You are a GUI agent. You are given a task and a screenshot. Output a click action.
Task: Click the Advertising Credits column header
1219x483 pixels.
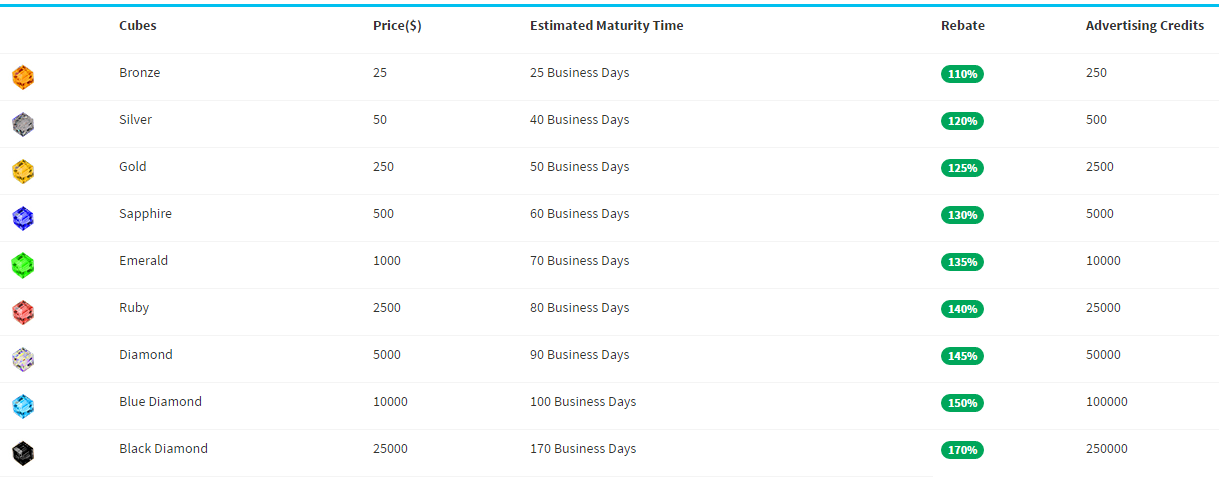click(x=1145, y=26)
